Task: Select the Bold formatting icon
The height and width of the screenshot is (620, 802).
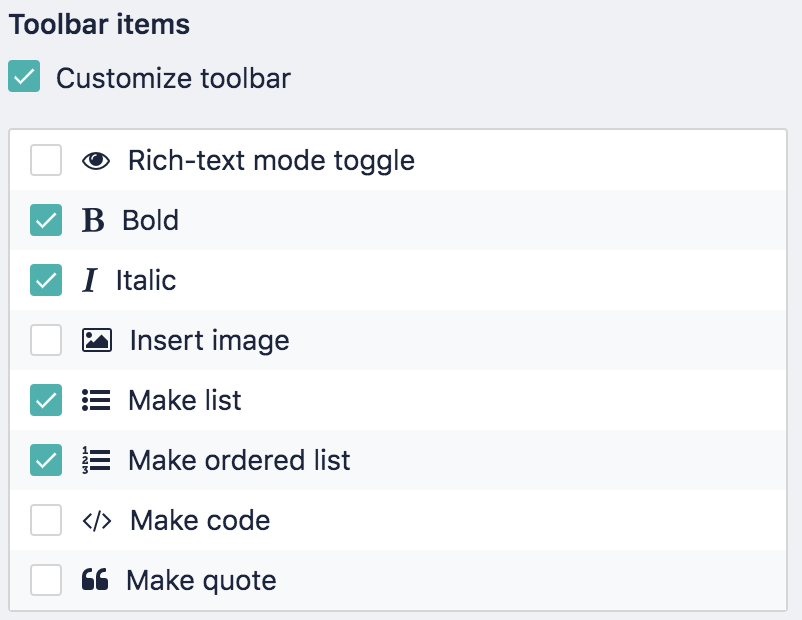Action: [95, 220]
